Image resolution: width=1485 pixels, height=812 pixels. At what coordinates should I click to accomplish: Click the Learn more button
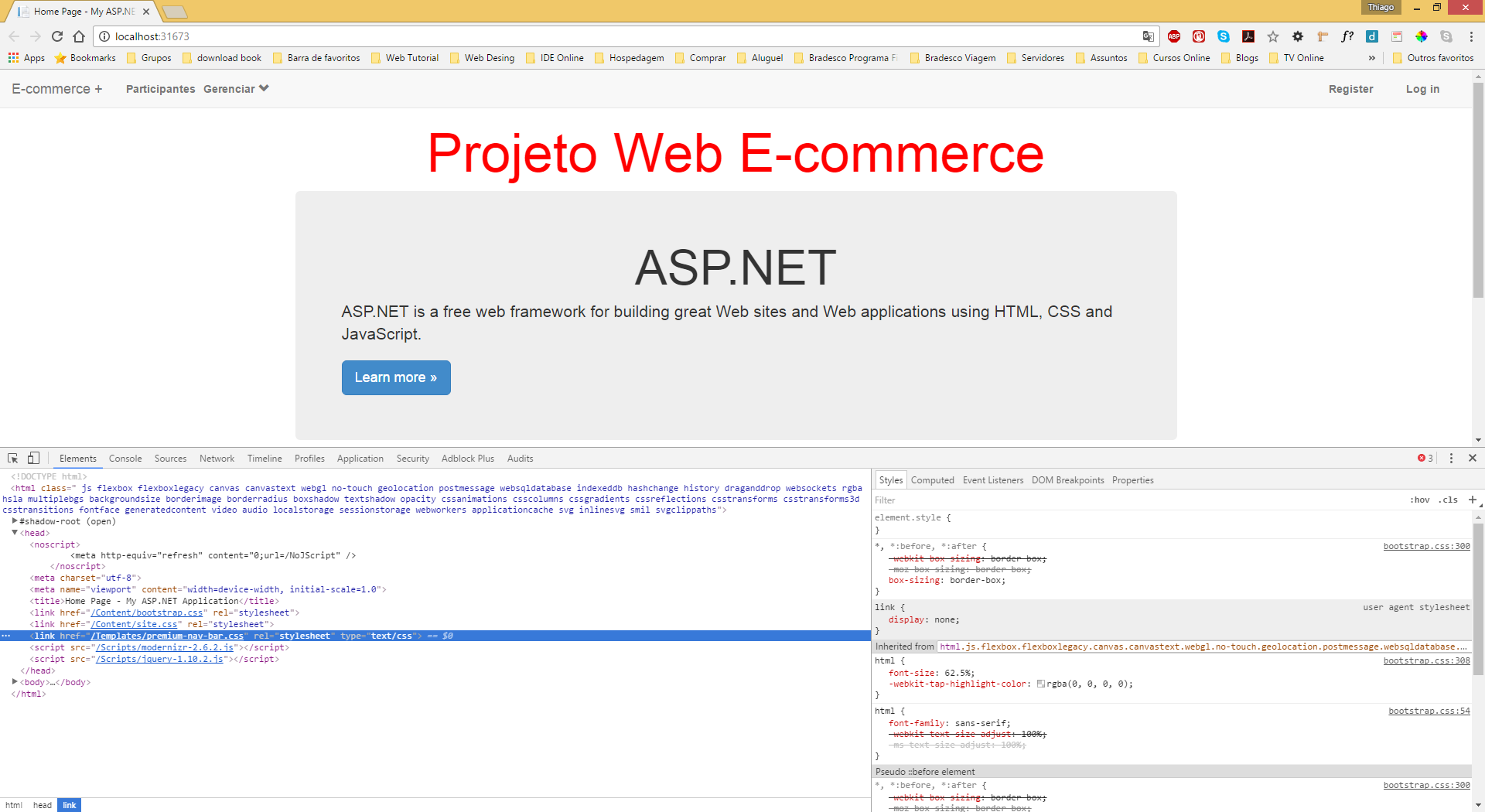coord(396,377)
